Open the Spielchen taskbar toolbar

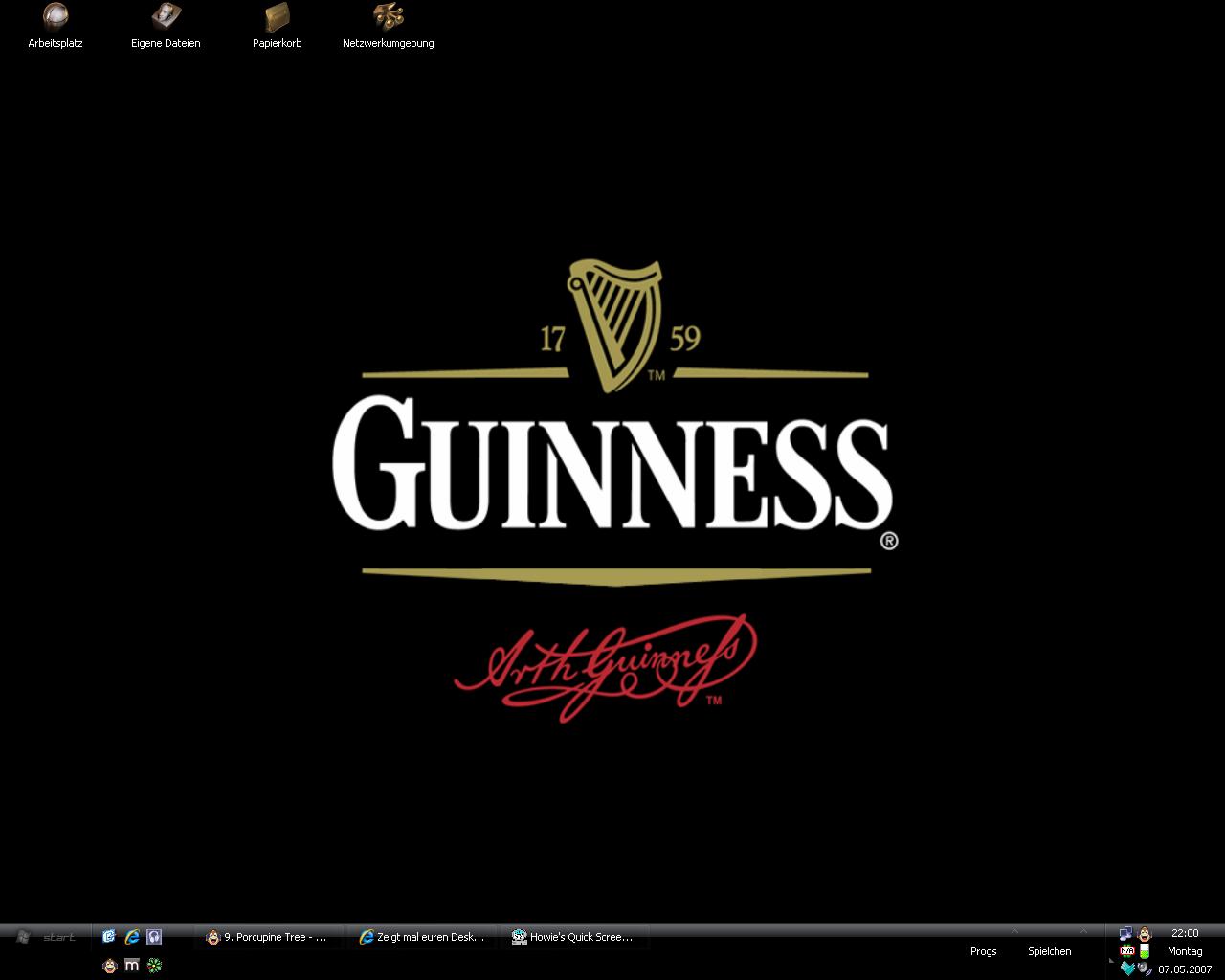tap(1050, 951)
